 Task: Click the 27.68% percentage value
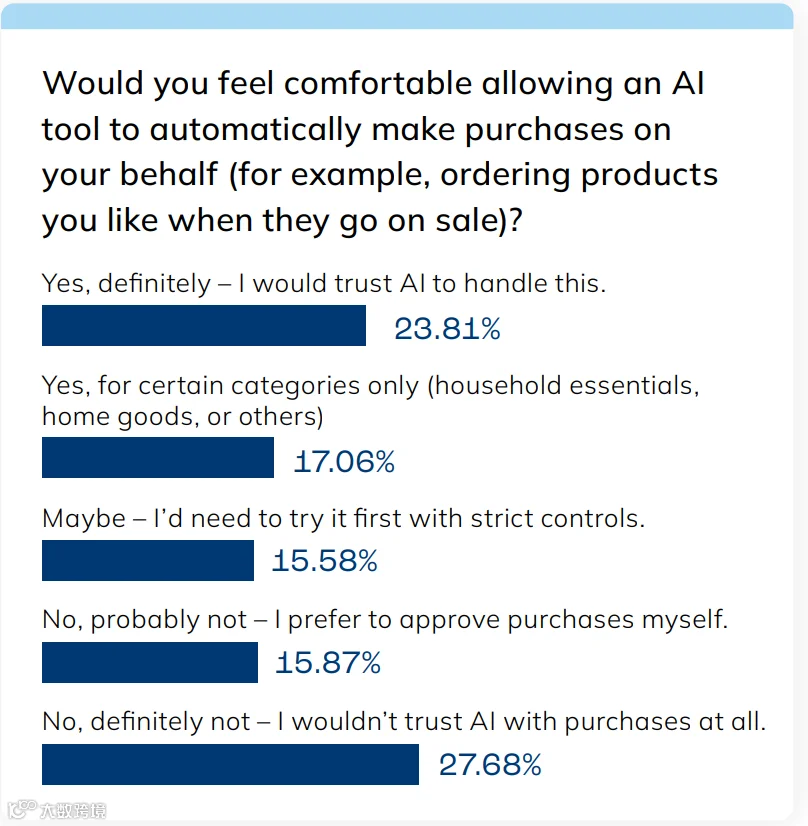pyautogui.click(x=490, y=765)
